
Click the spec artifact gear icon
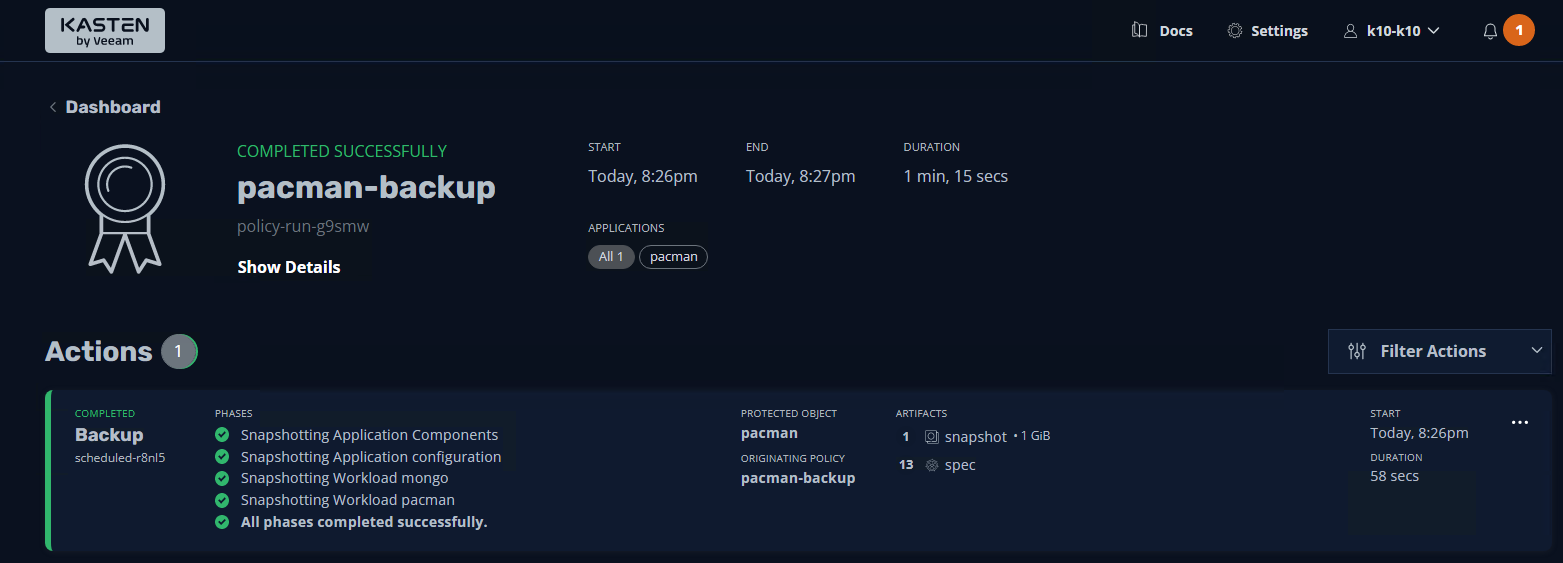(x=932, y=465)
